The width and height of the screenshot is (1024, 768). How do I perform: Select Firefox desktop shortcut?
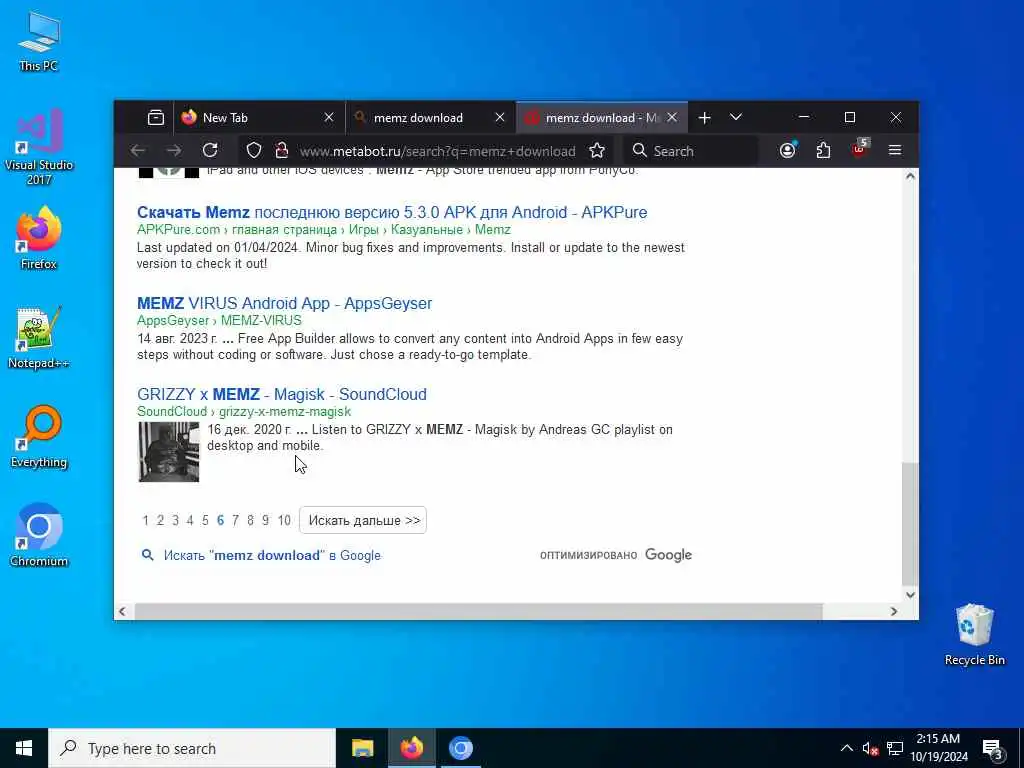pos(39,238)
